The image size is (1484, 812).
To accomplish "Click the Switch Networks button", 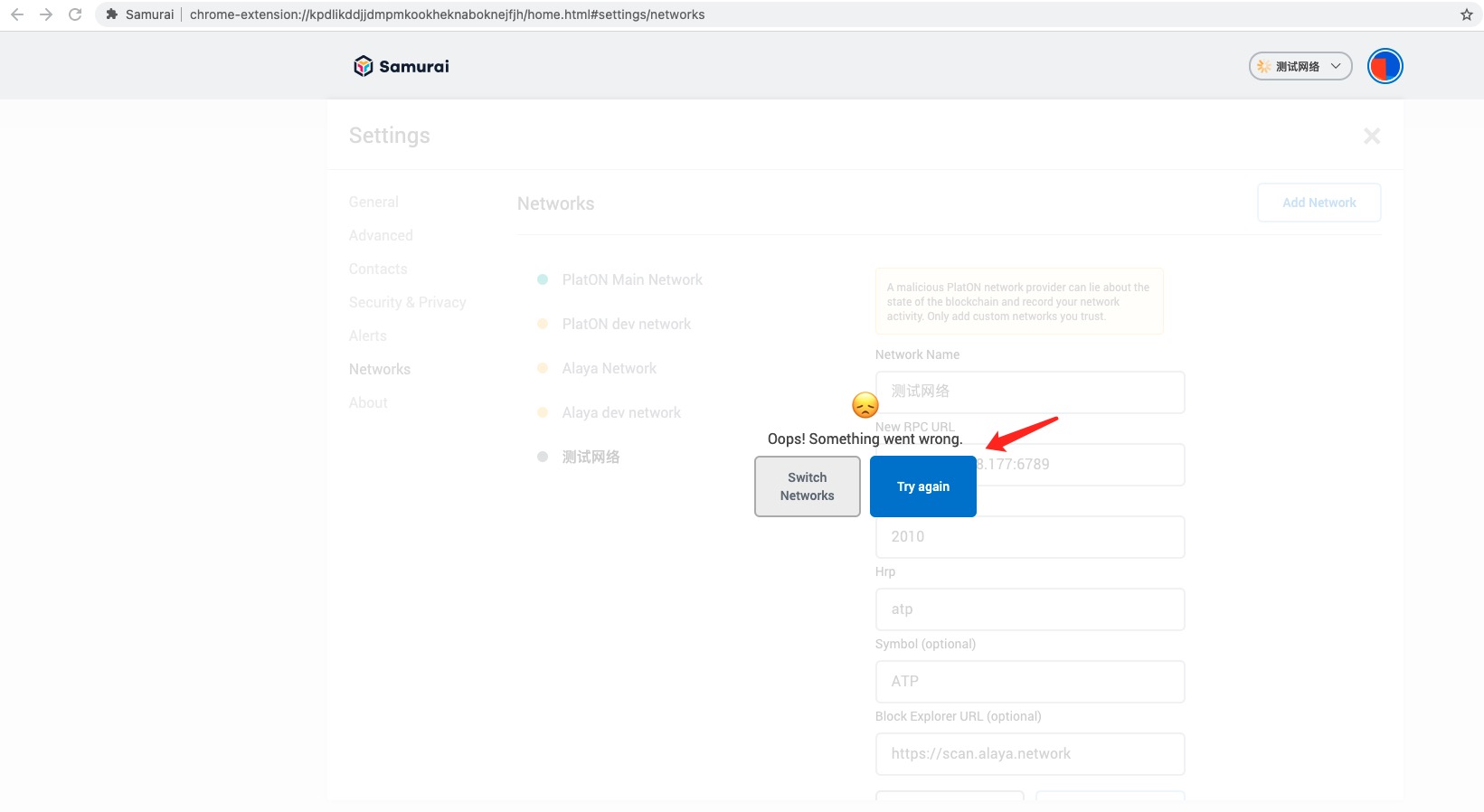I will pyautogui.click(x=807, y=486).
